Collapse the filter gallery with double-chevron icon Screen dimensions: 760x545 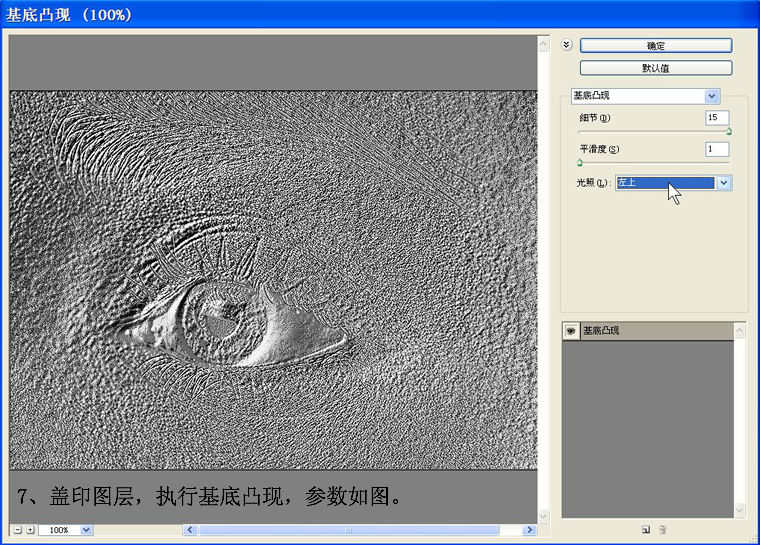tap(567, 45)
